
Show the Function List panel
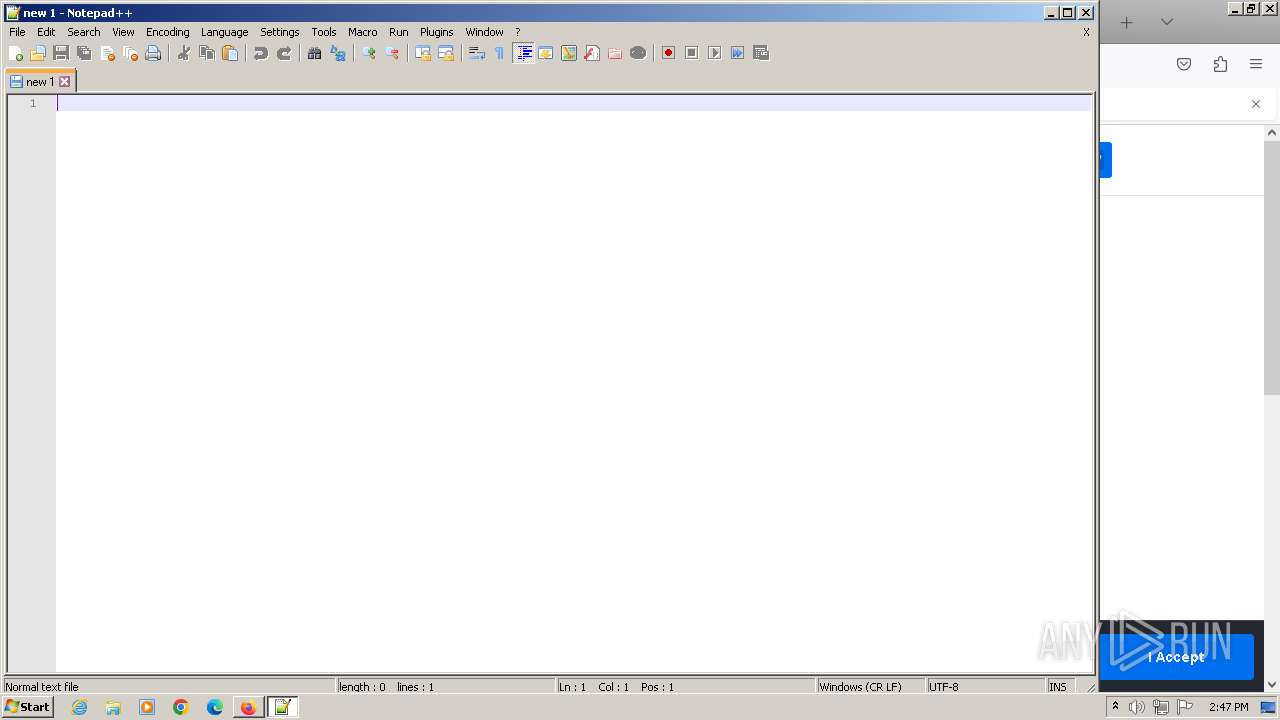(x=592, y=53)
